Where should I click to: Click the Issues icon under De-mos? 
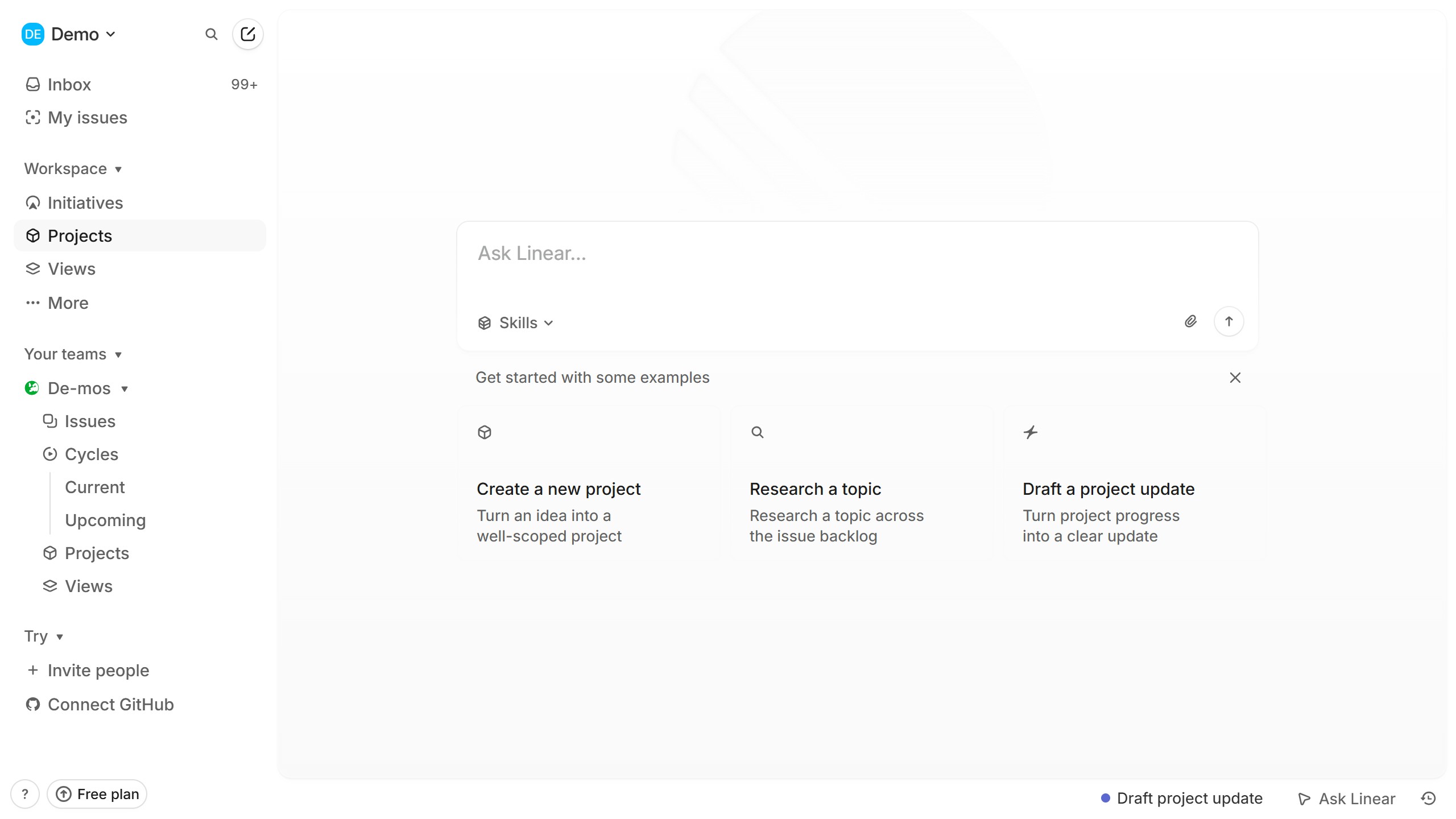(x=50, y=421)
